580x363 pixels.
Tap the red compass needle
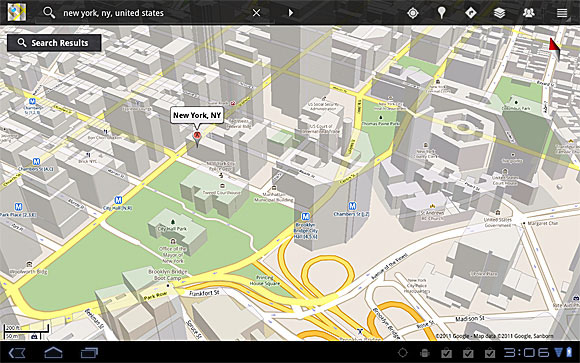[554, 48]
